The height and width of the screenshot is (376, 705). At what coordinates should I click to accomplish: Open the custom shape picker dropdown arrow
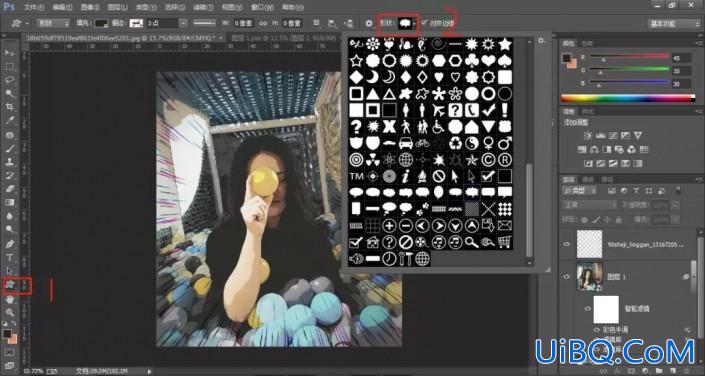coord(414,23)
